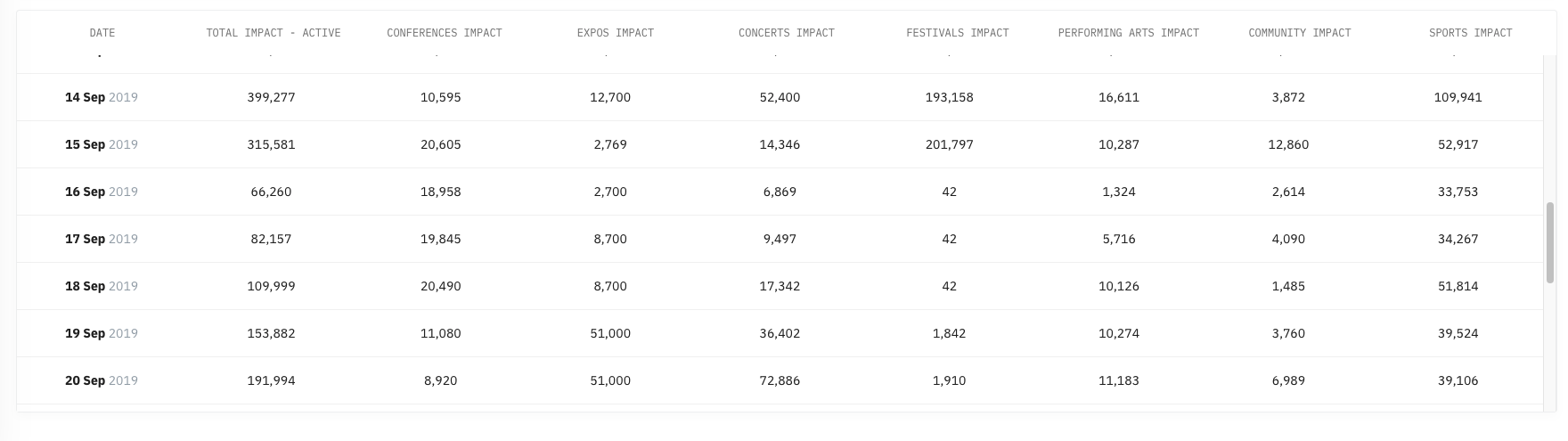This screenshot has width=1568, height=441.
Task: Select the Performing Arts Impact header
Action: pos(1129,33)
